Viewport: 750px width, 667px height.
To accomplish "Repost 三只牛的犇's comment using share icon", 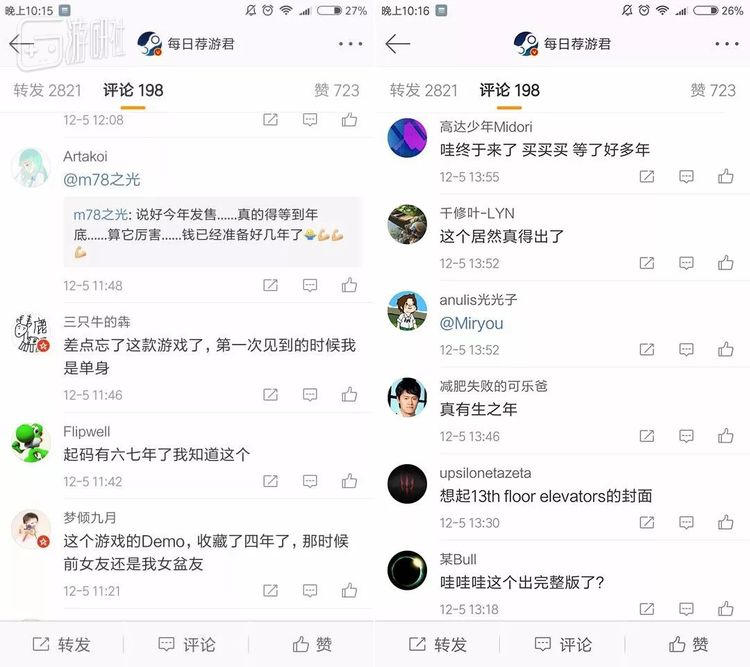I will tap(270, 395).
